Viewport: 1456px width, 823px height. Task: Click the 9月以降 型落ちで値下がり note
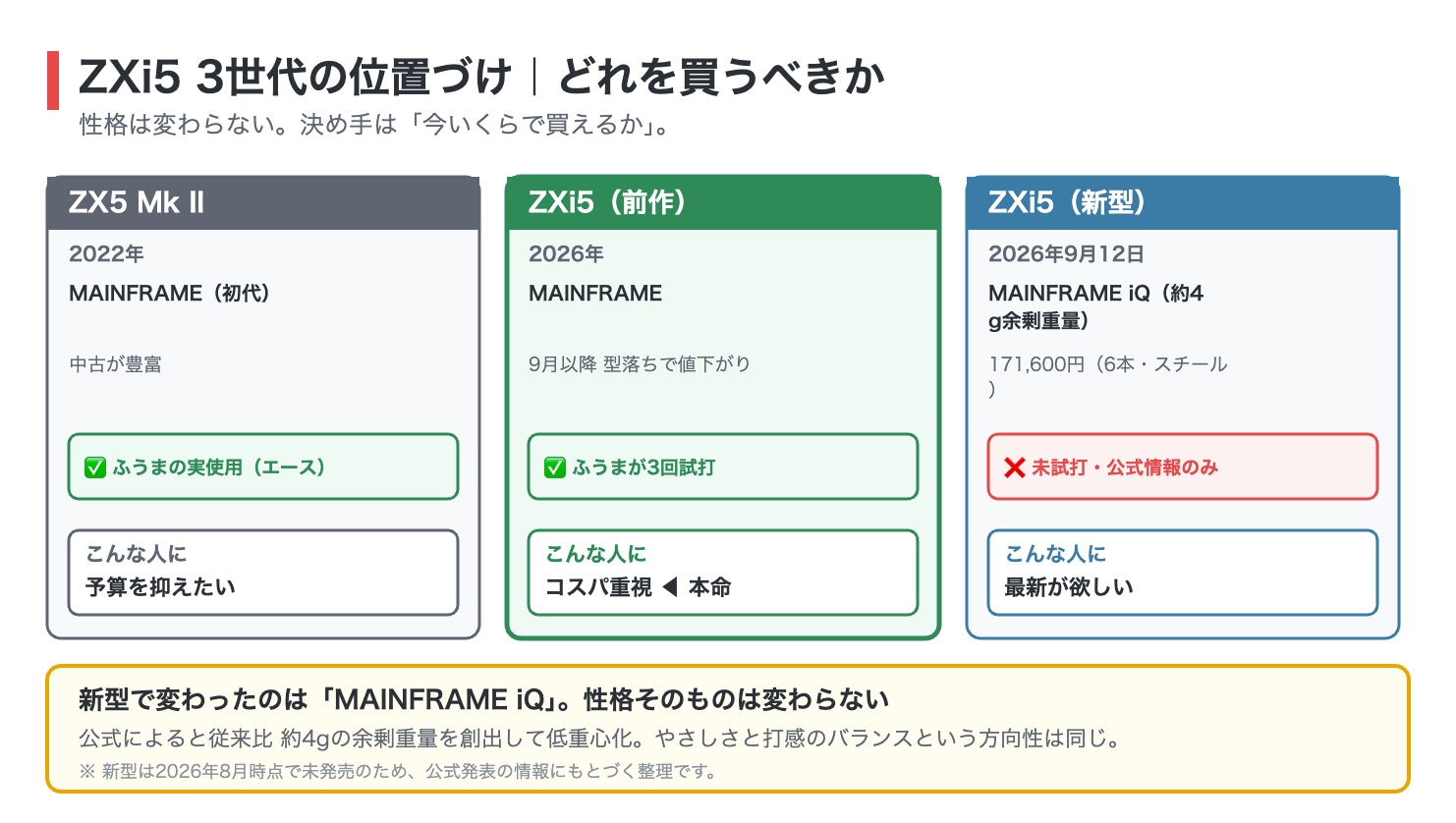pos(640,364)
